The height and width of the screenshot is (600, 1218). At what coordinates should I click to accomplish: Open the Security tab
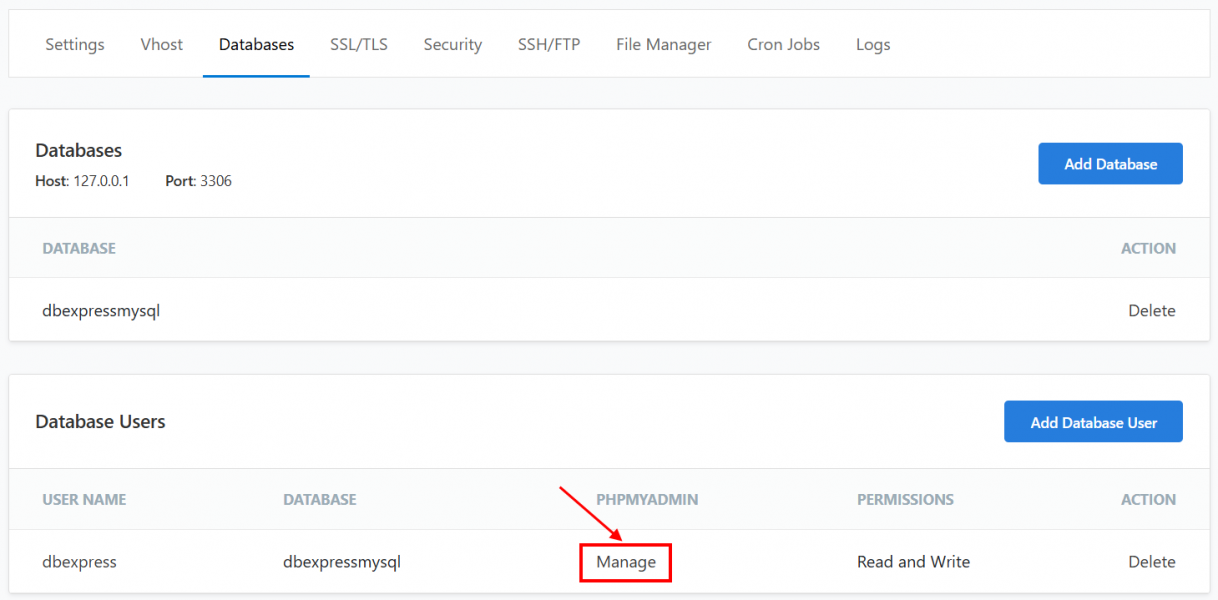[452, 45]
